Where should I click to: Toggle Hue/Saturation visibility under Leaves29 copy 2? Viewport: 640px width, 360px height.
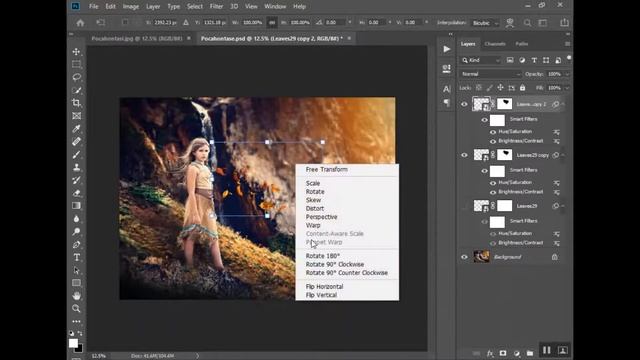pos(493,132)
